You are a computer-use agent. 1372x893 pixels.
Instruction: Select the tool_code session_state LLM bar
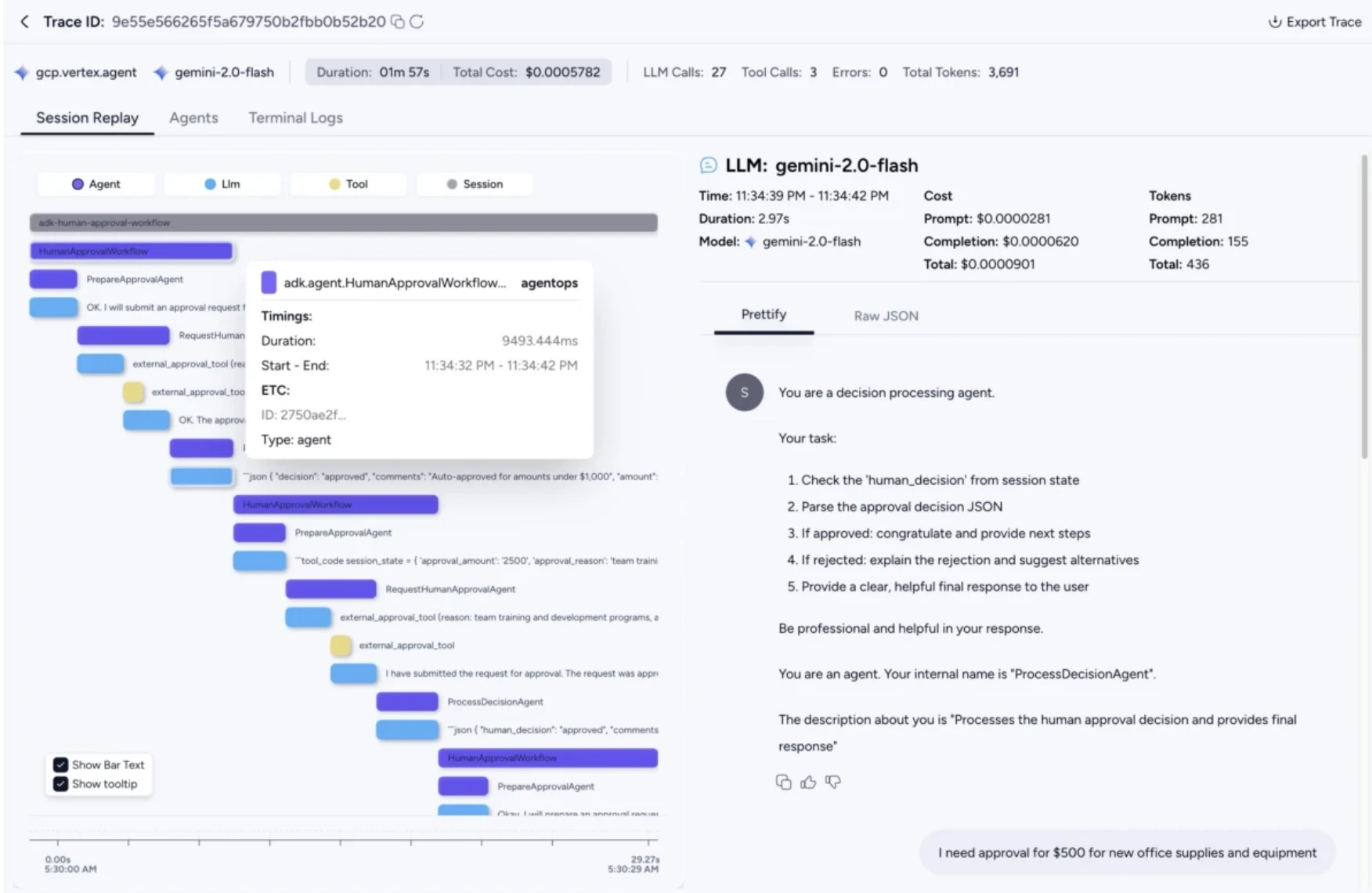(259, 561)
